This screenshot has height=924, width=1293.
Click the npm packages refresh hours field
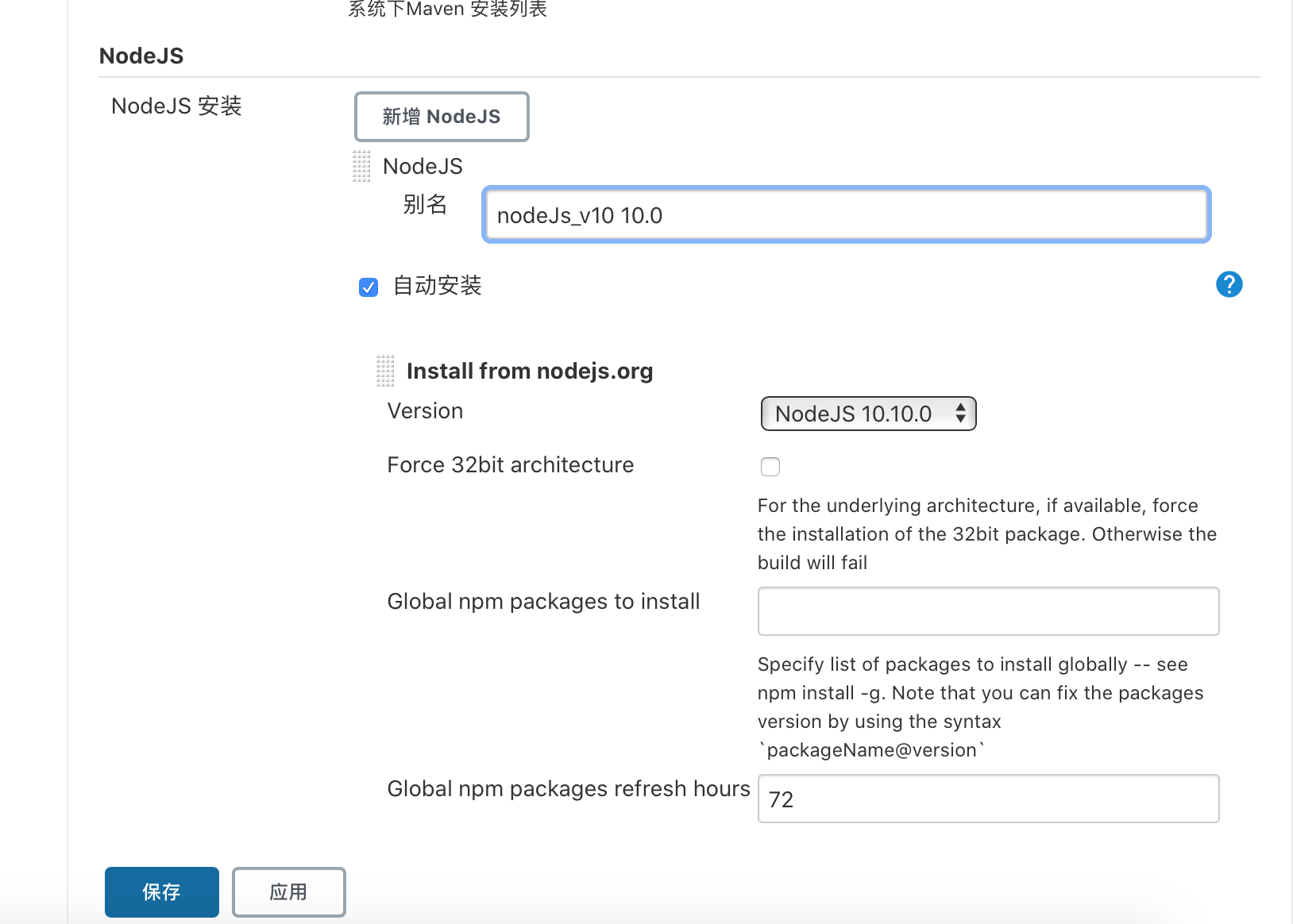tap(989, 799)
